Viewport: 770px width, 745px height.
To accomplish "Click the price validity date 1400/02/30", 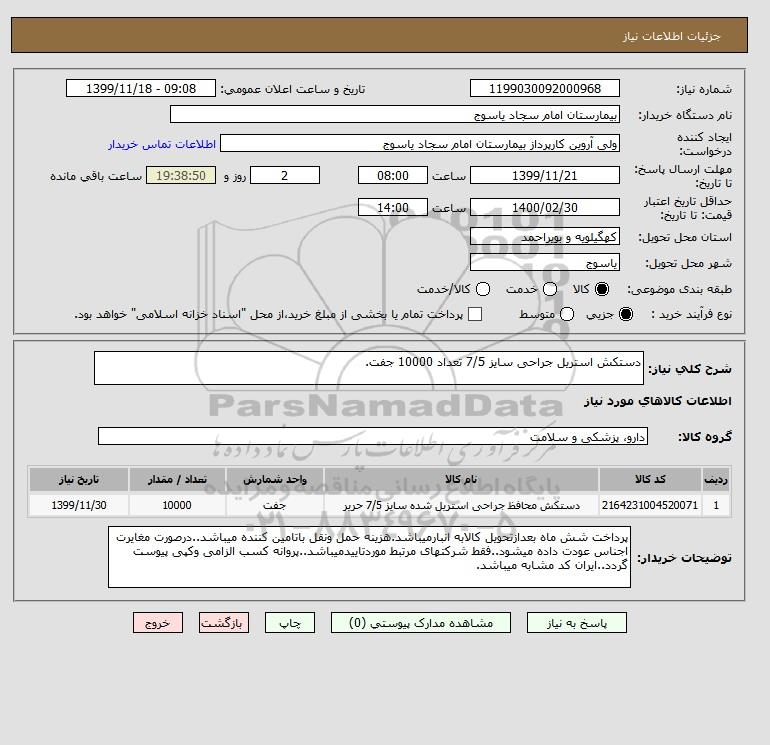I will pos(545,207).
